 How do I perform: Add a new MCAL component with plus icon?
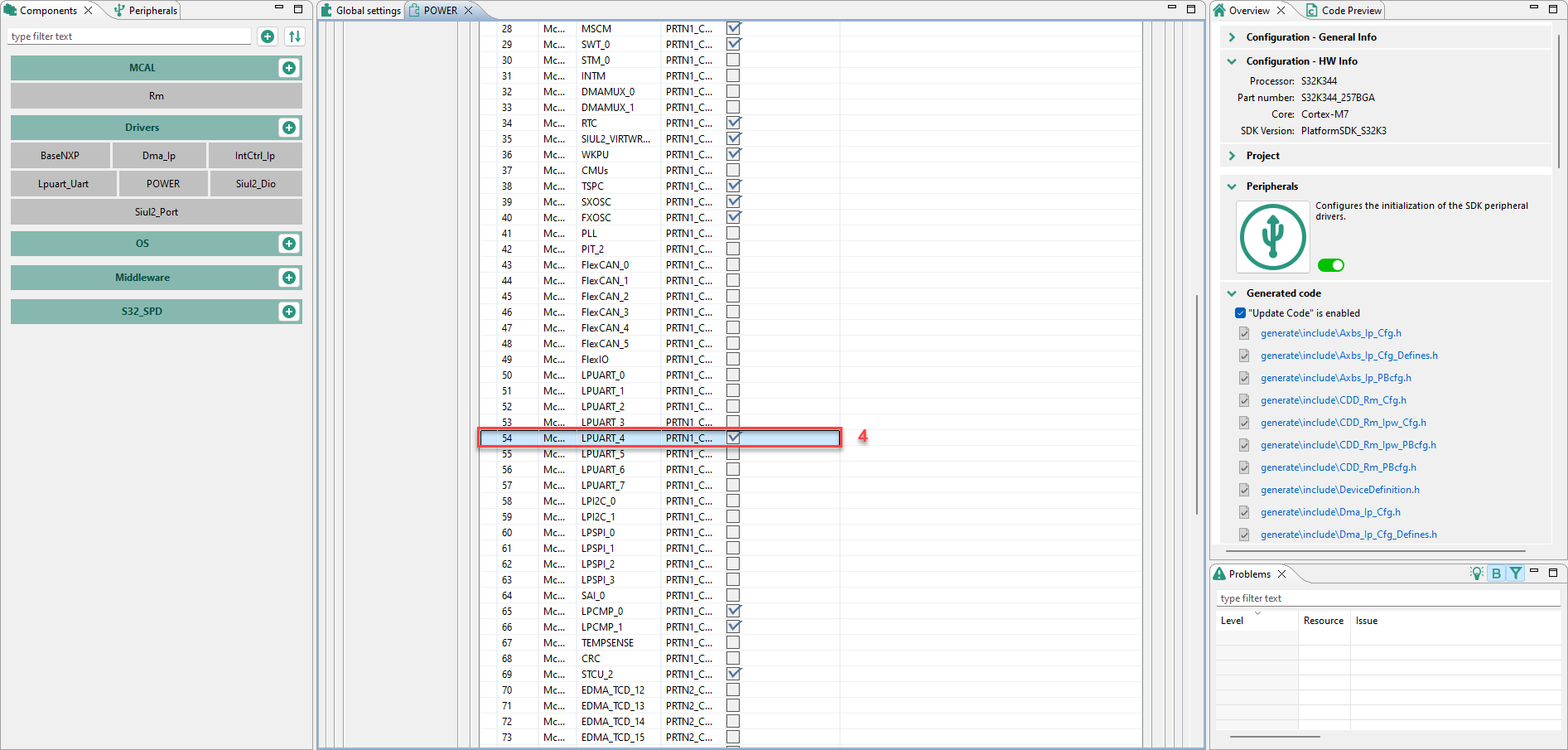[289, 68]
